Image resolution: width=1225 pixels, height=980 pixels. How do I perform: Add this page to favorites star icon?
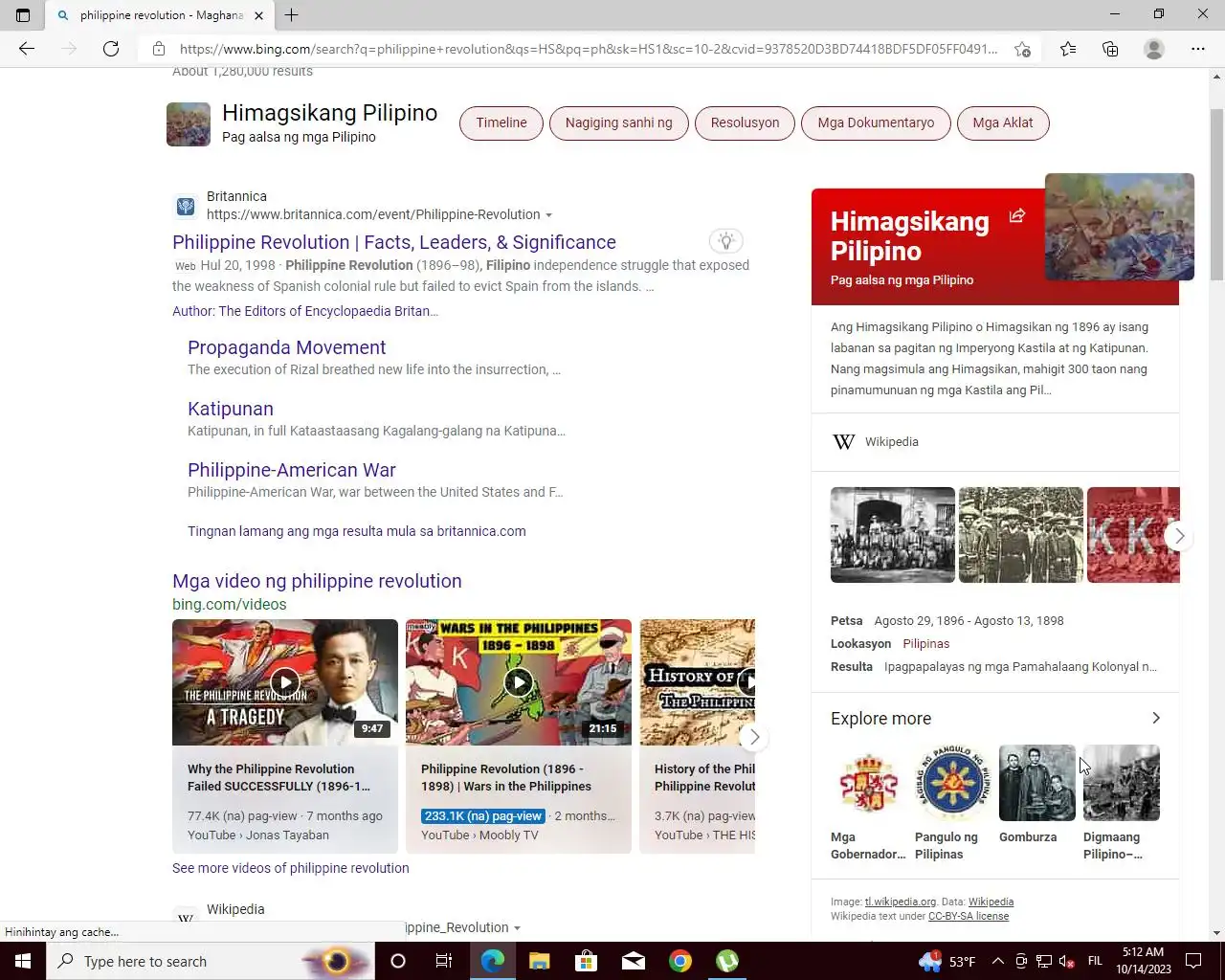[x=1022, y=49]
